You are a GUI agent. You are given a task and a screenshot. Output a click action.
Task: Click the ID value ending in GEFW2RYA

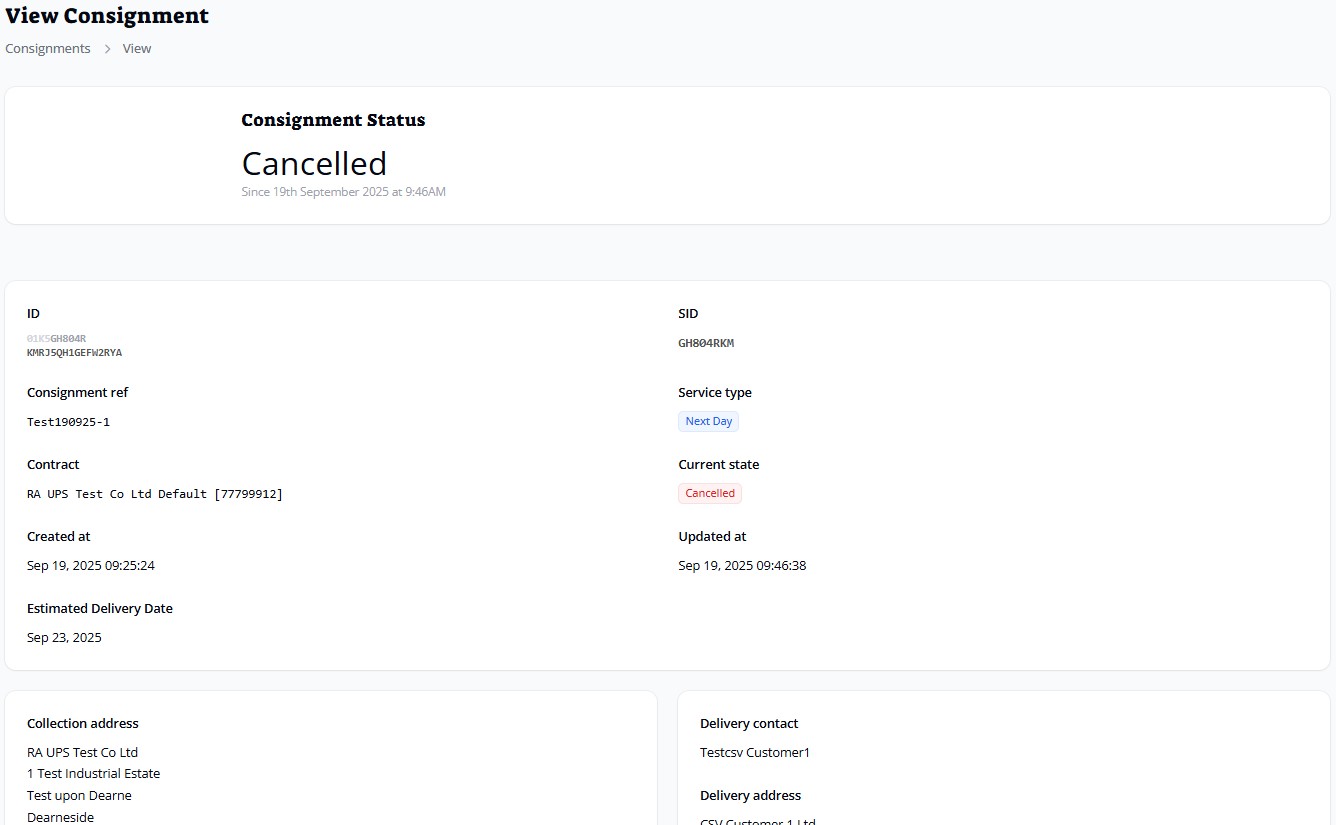tap(74, 352)
